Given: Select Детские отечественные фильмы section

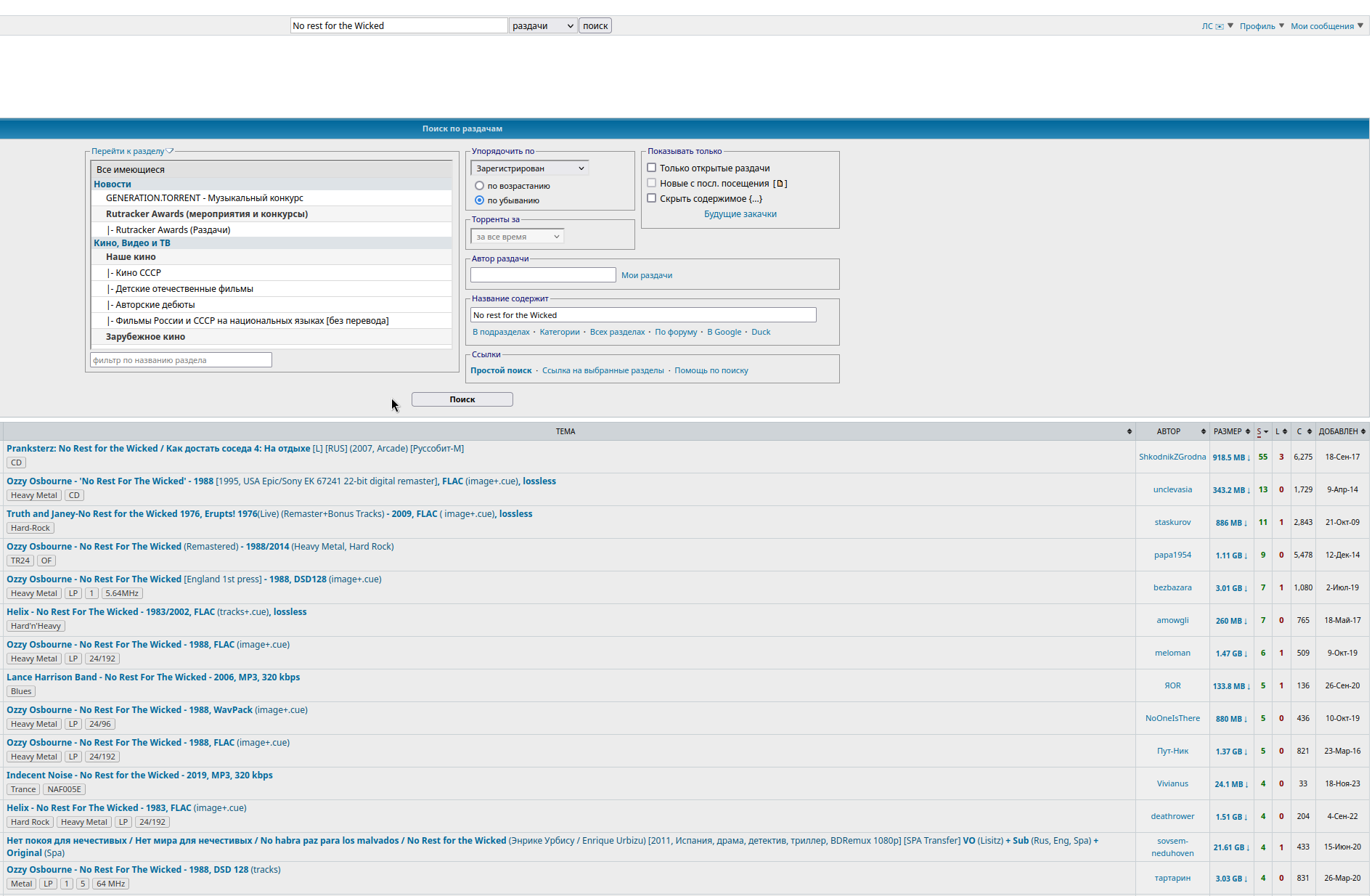Looking at the screenshot, I should coord(271,289).
